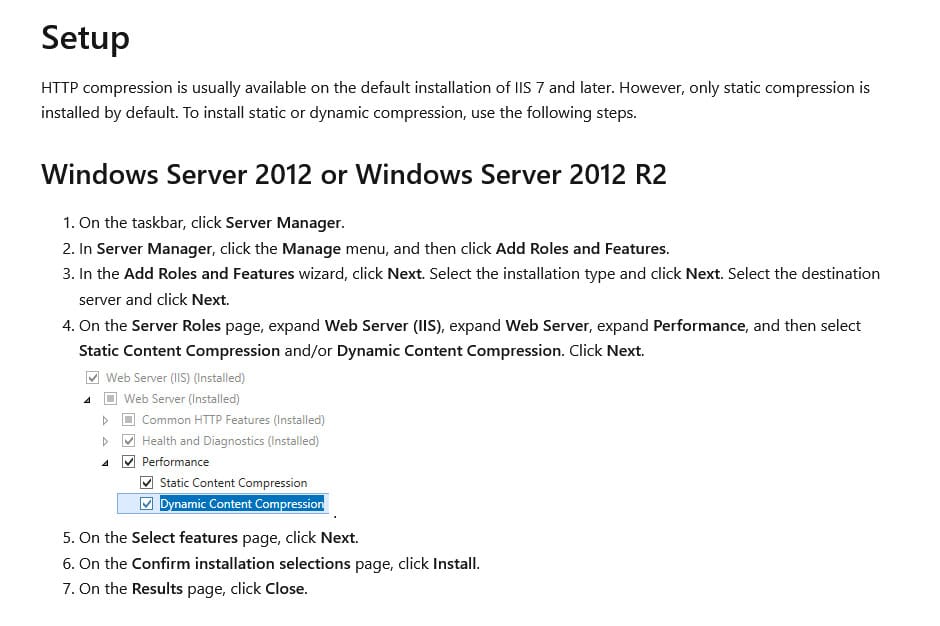
Task: Click the Setup page heading
Action: pyautogui.click(x=85, y=38)
